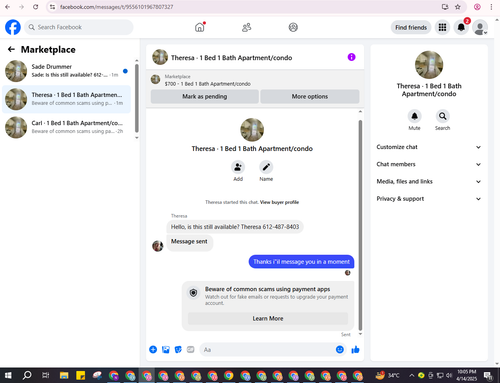
Task: Click the attach photo icon
Action: click(x=166, y=349)
